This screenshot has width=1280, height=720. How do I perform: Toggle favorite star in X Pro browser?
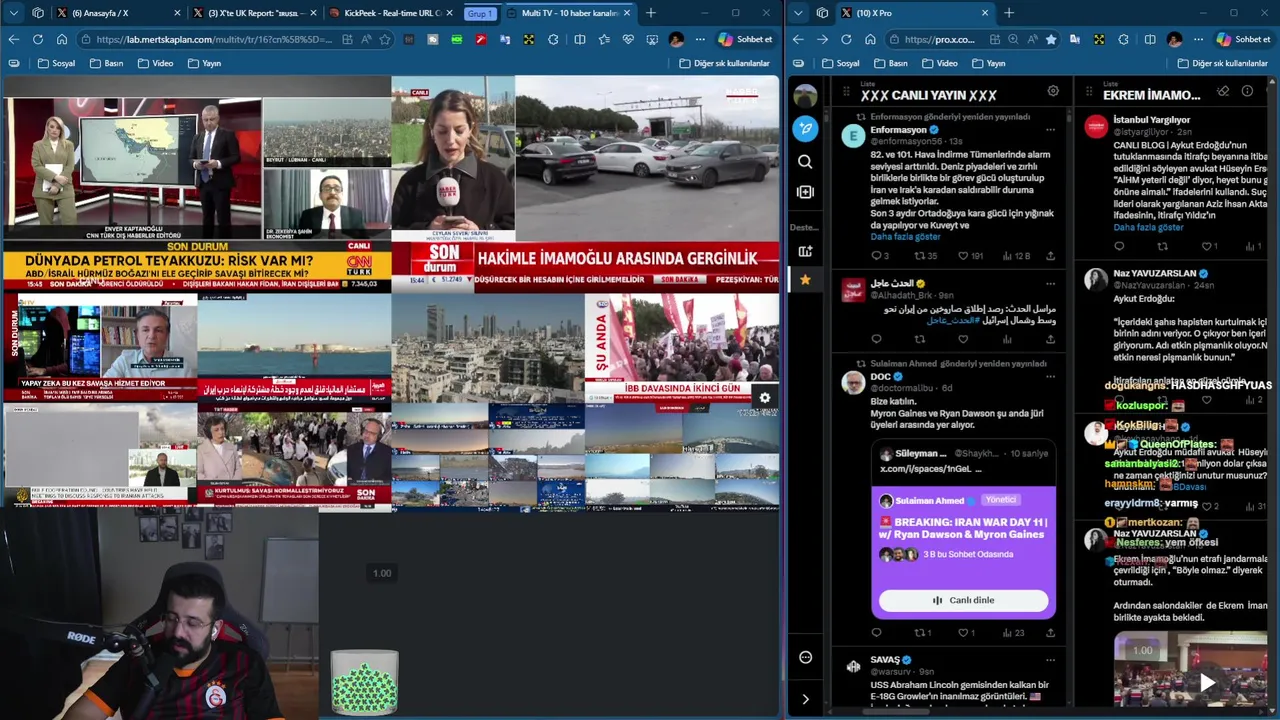point(1051,39)
